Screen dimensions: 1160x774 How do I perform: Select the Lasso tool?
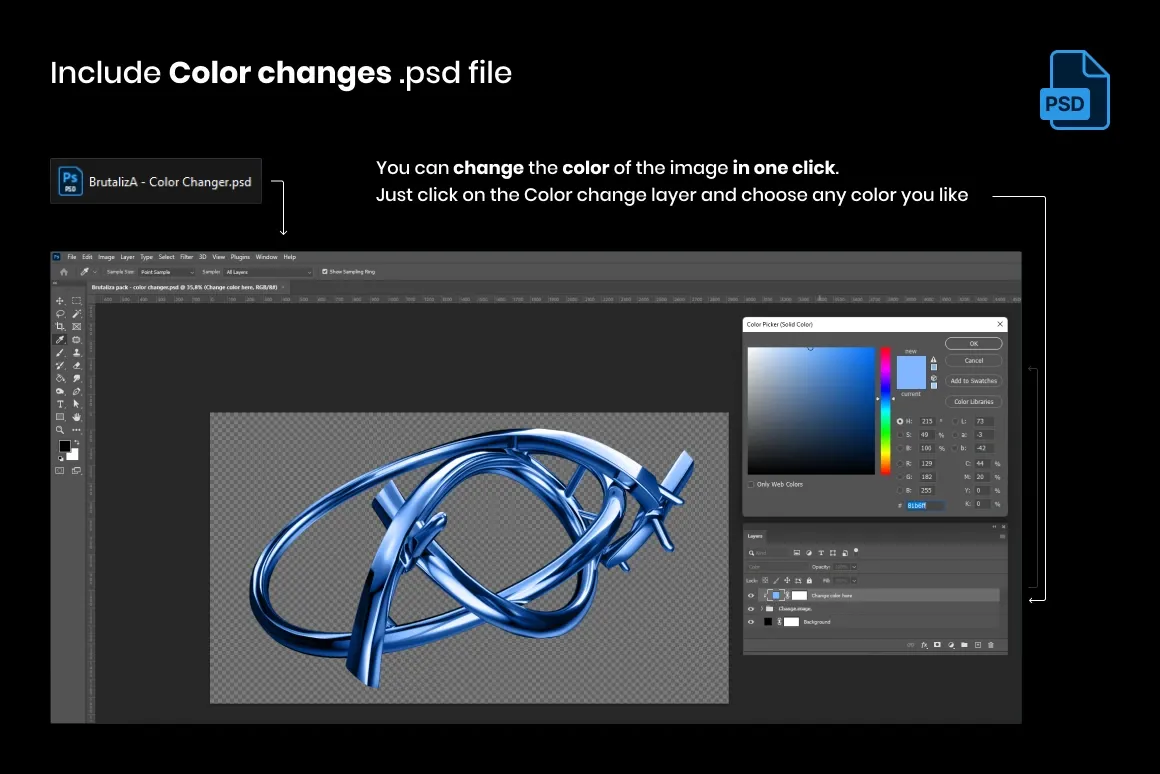(x=60, y=314)
